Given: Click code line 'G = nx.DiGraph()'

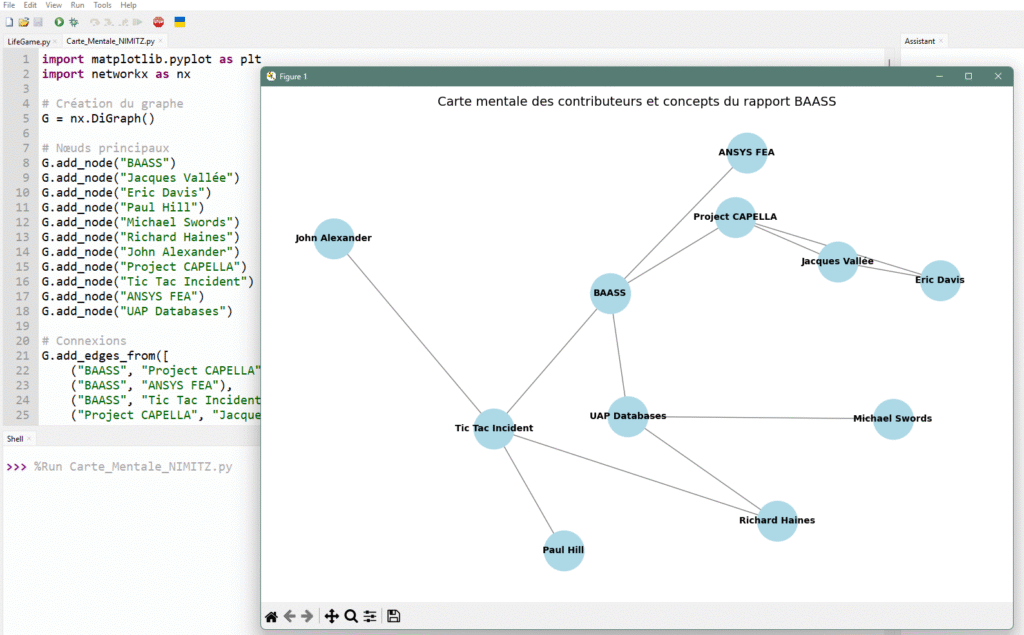Looking at the screenshot, I should pyautogui.click(x=98, y=118).
